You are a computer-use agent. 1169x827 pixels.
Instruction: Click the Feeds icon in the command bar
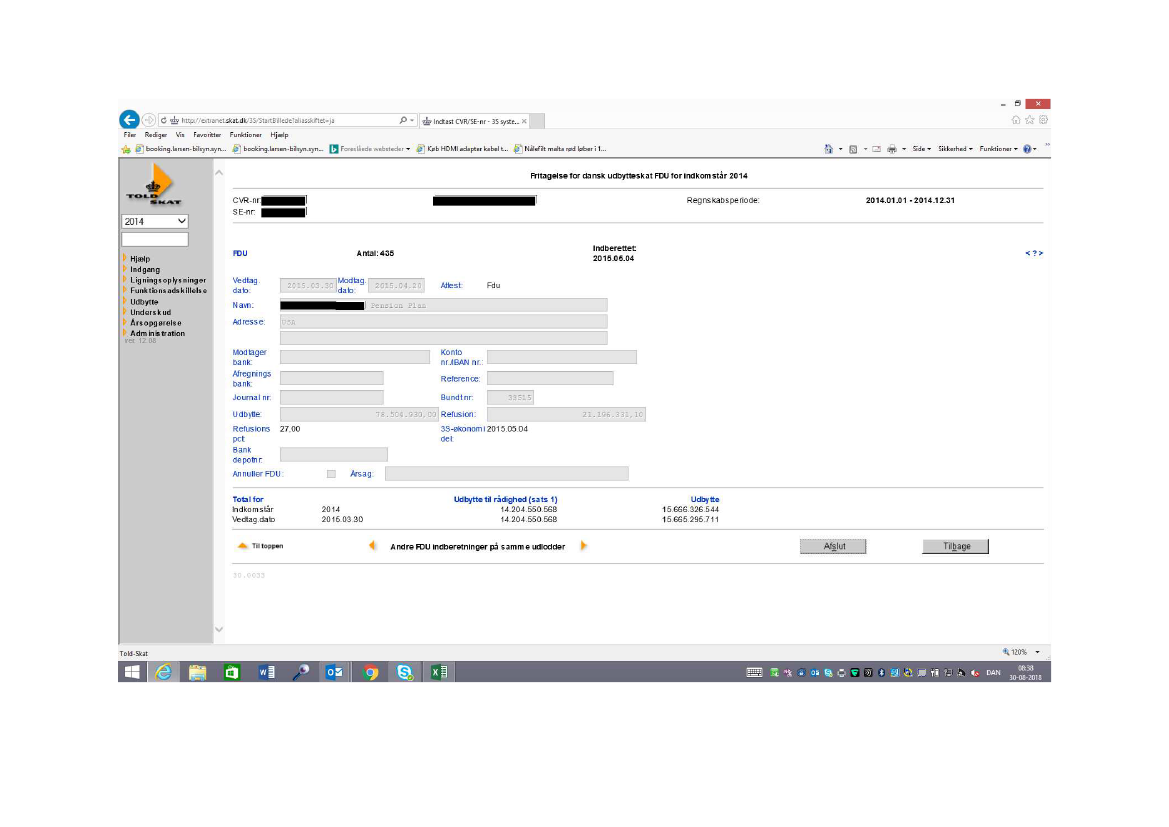click(853, 149)
